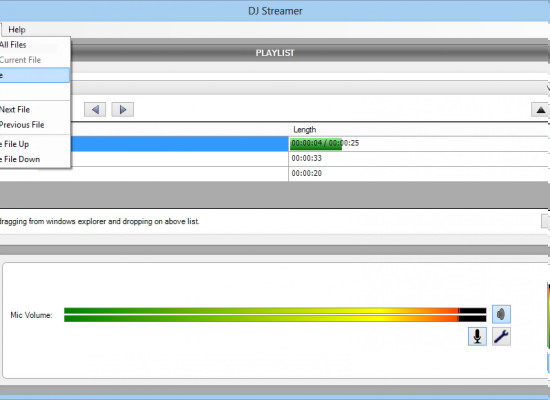The height and width of the screenshot is (400, 550).
Task: Toggle the microphone icon button
Action: coord(477,336)
